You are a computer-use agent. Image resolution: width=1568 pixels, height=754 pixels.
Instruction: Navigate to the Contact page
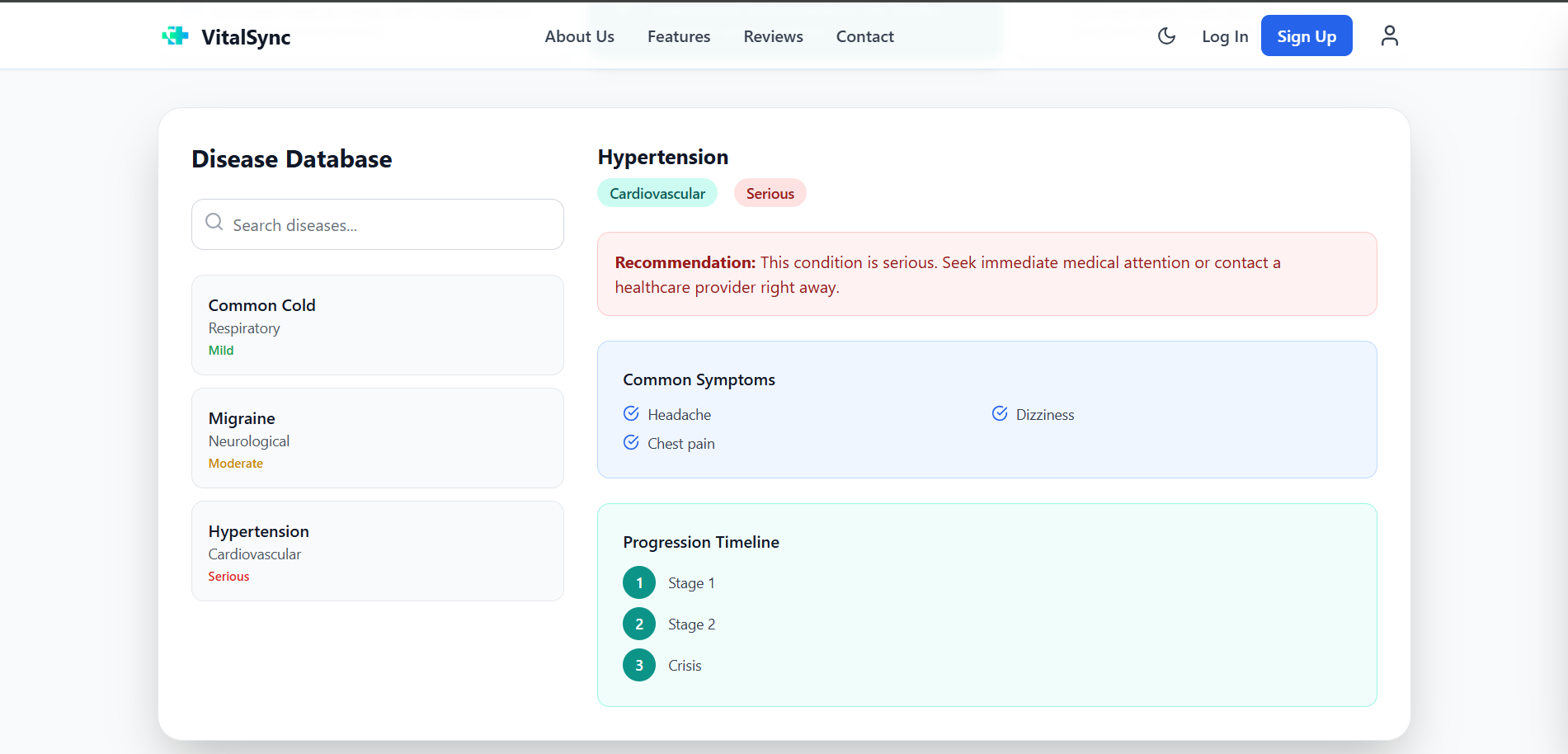864,36
